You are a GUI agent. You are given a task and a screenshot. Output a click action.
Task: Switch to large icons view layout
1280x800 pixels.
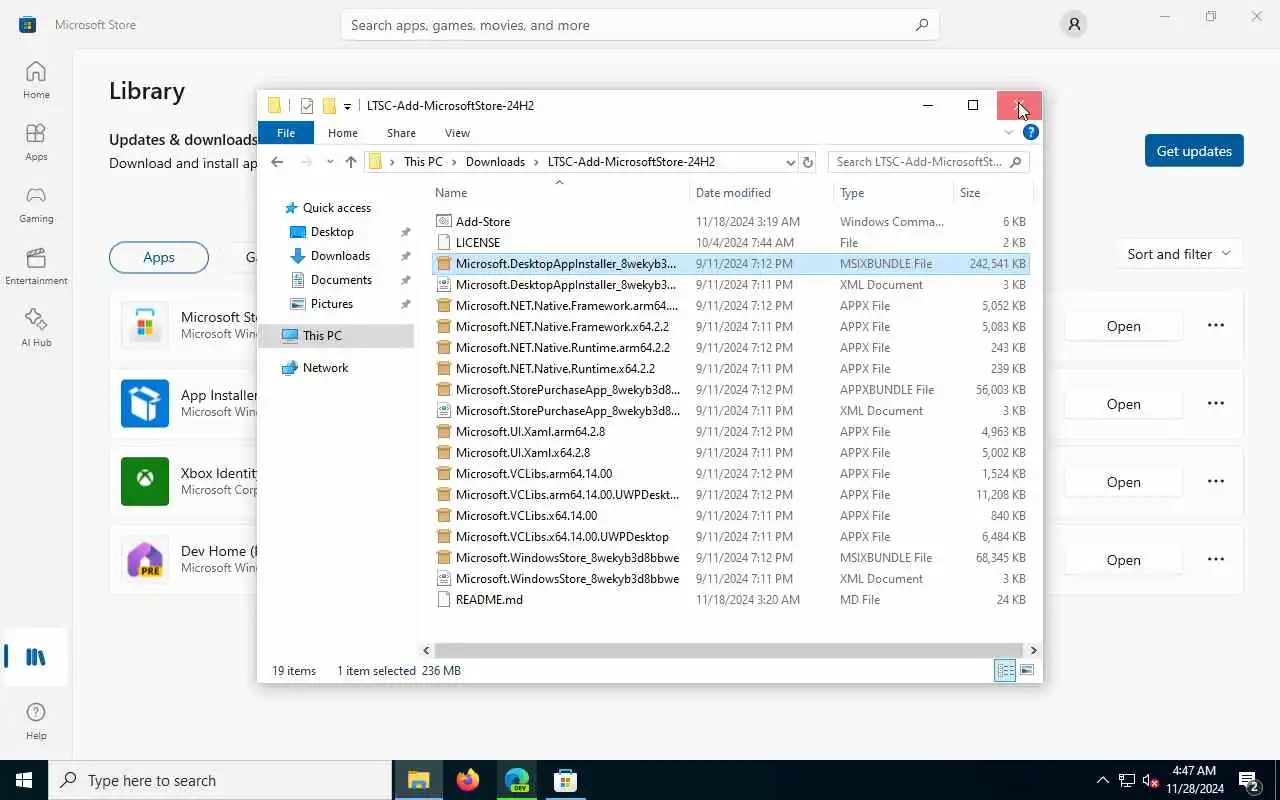pyautogui.click(x=1027, y=671)
